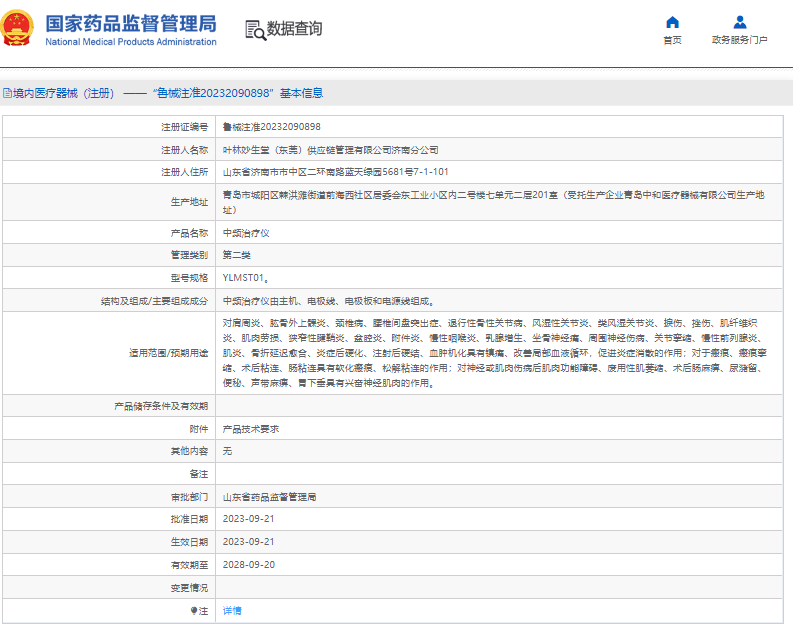
Task: Select 产品技术要求 attachment text
Action: pyautogui.click(x=251, y=429)
